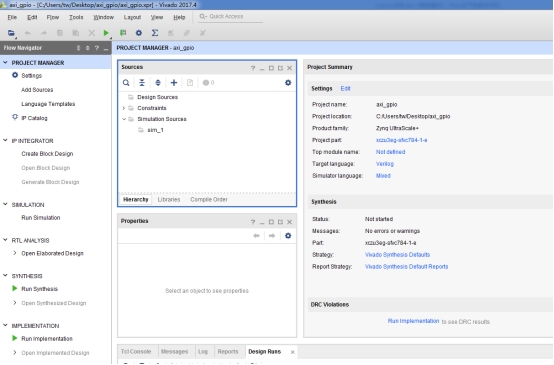The image size is (554, 365).
Task: Click the Paste toolbar icon
Action: click(76, 33)
